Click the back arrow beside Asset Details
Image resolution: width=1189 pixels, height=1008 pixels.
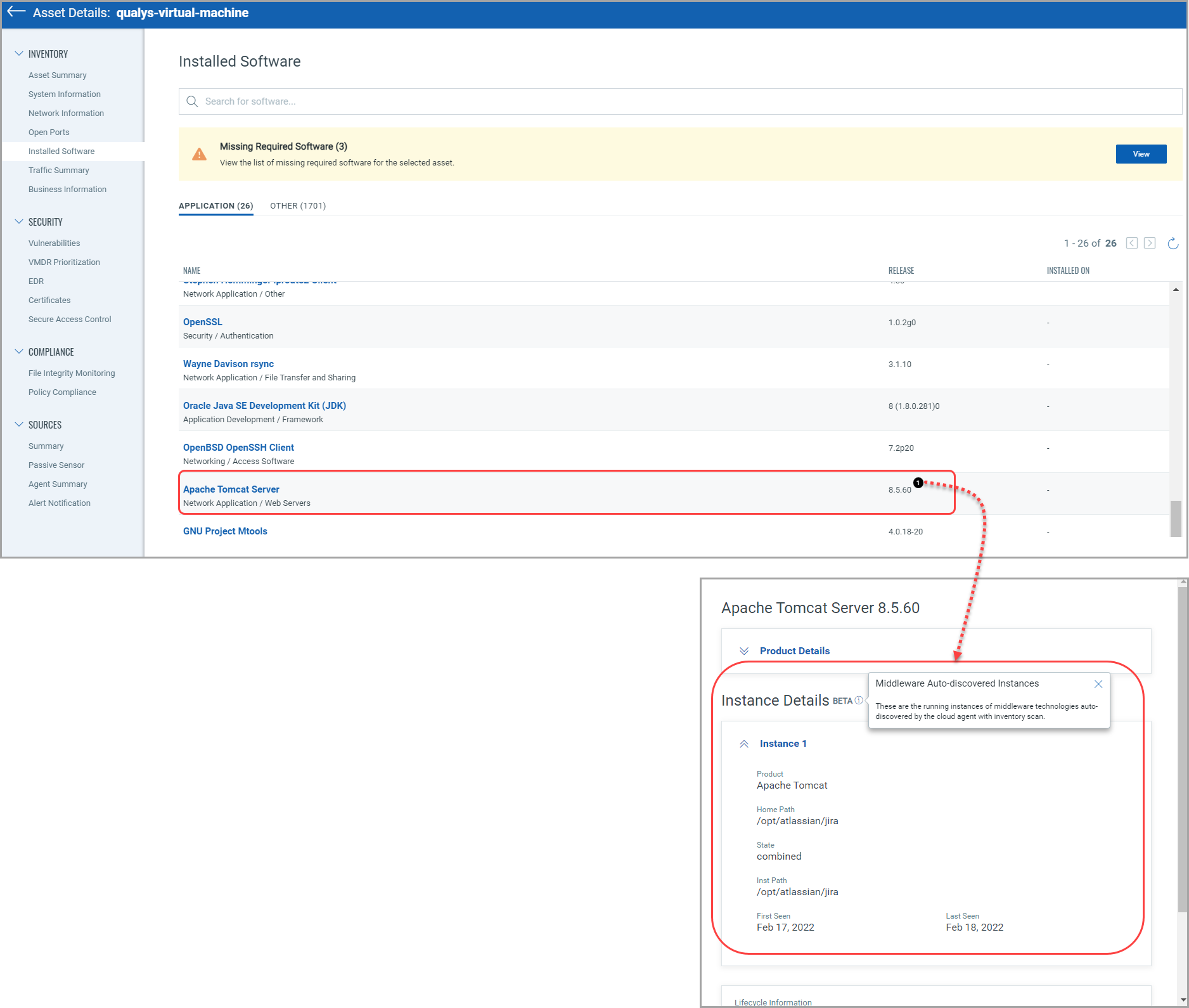pyautogui.click(x=16, y=12)
